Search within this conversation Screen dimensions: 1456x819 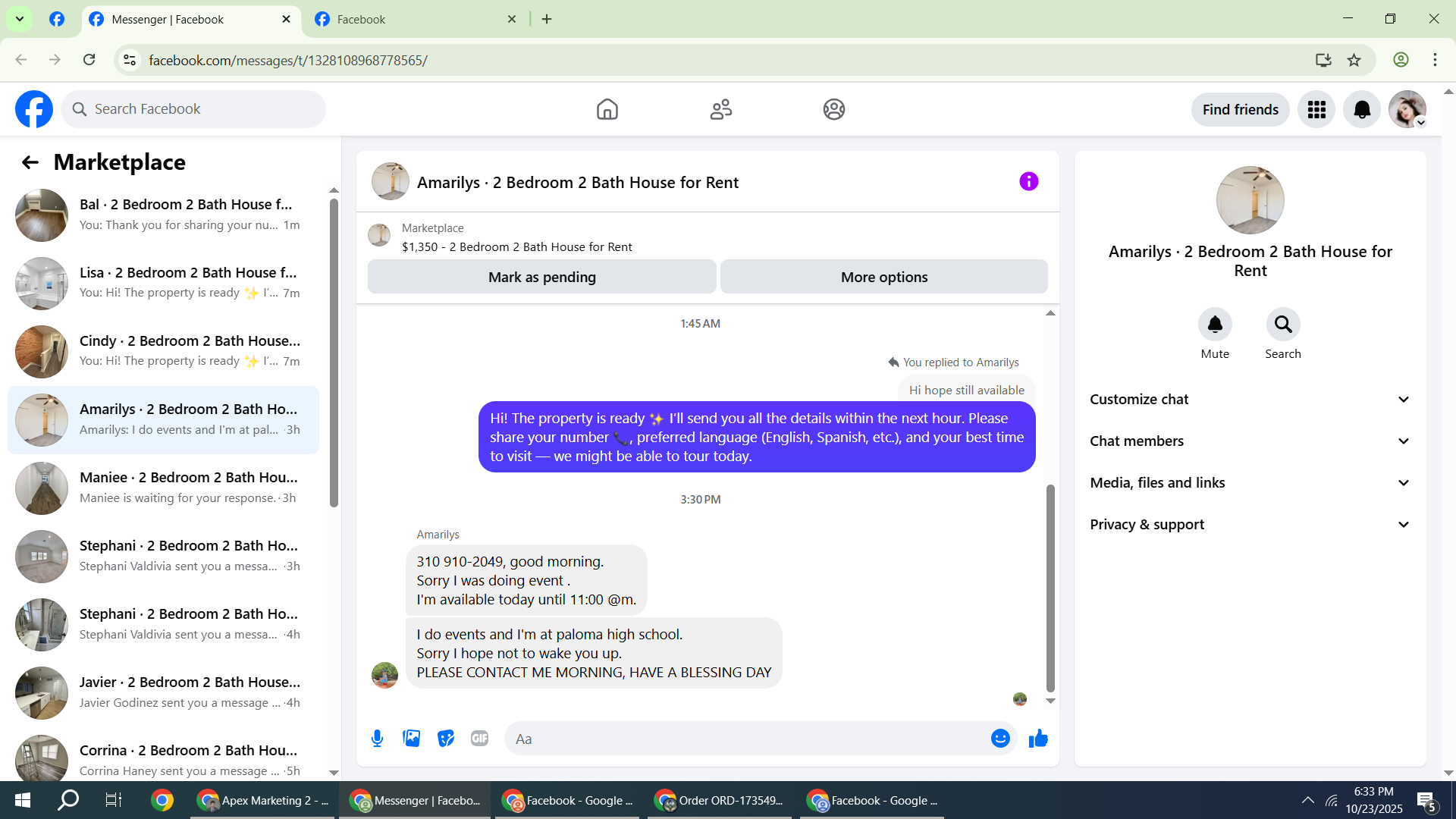[1282, 325]
